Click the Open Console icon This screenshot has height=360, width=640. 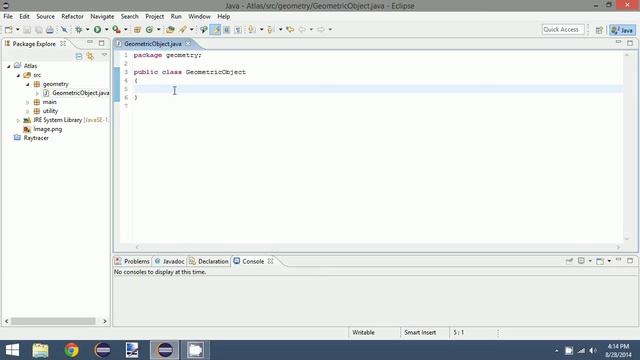pyautogui.click(x=600, y=260)
